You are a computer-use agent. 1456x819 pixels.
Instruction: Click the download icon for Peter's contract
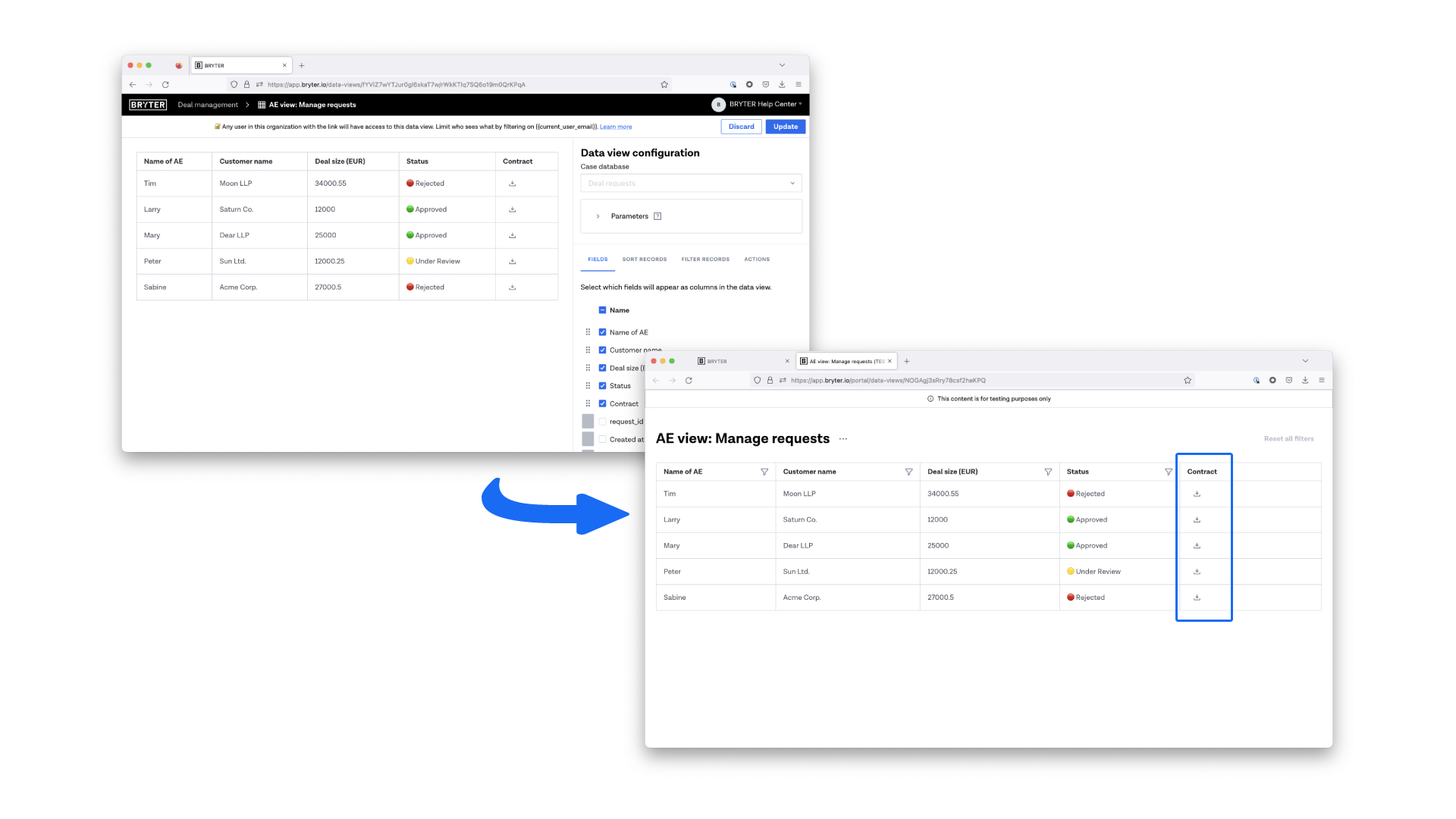[1197, 571]
